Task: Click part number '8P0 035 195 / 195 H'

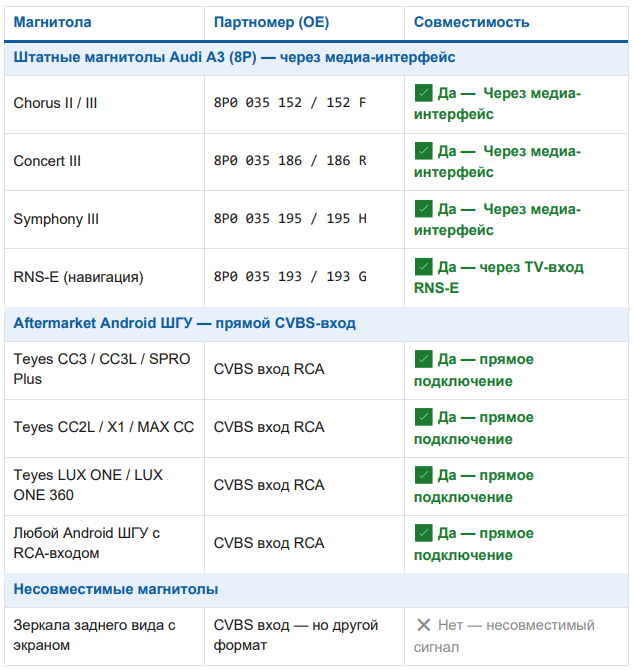Action: pos(290,219)
